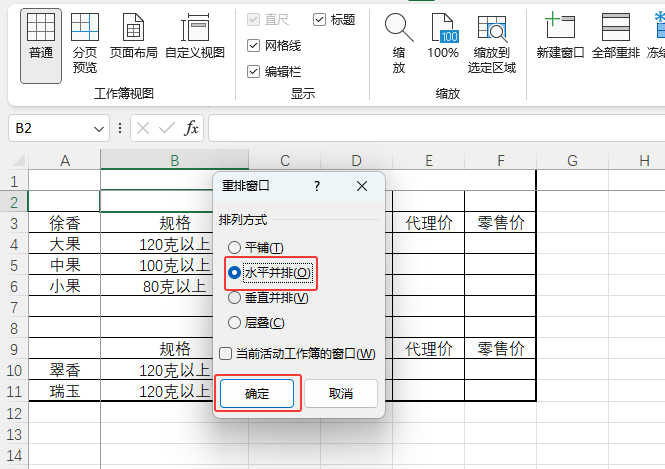Click 零售价 cell in row 9
The image size is (665, 469).
pyautogui.click(x=500, y=349)
